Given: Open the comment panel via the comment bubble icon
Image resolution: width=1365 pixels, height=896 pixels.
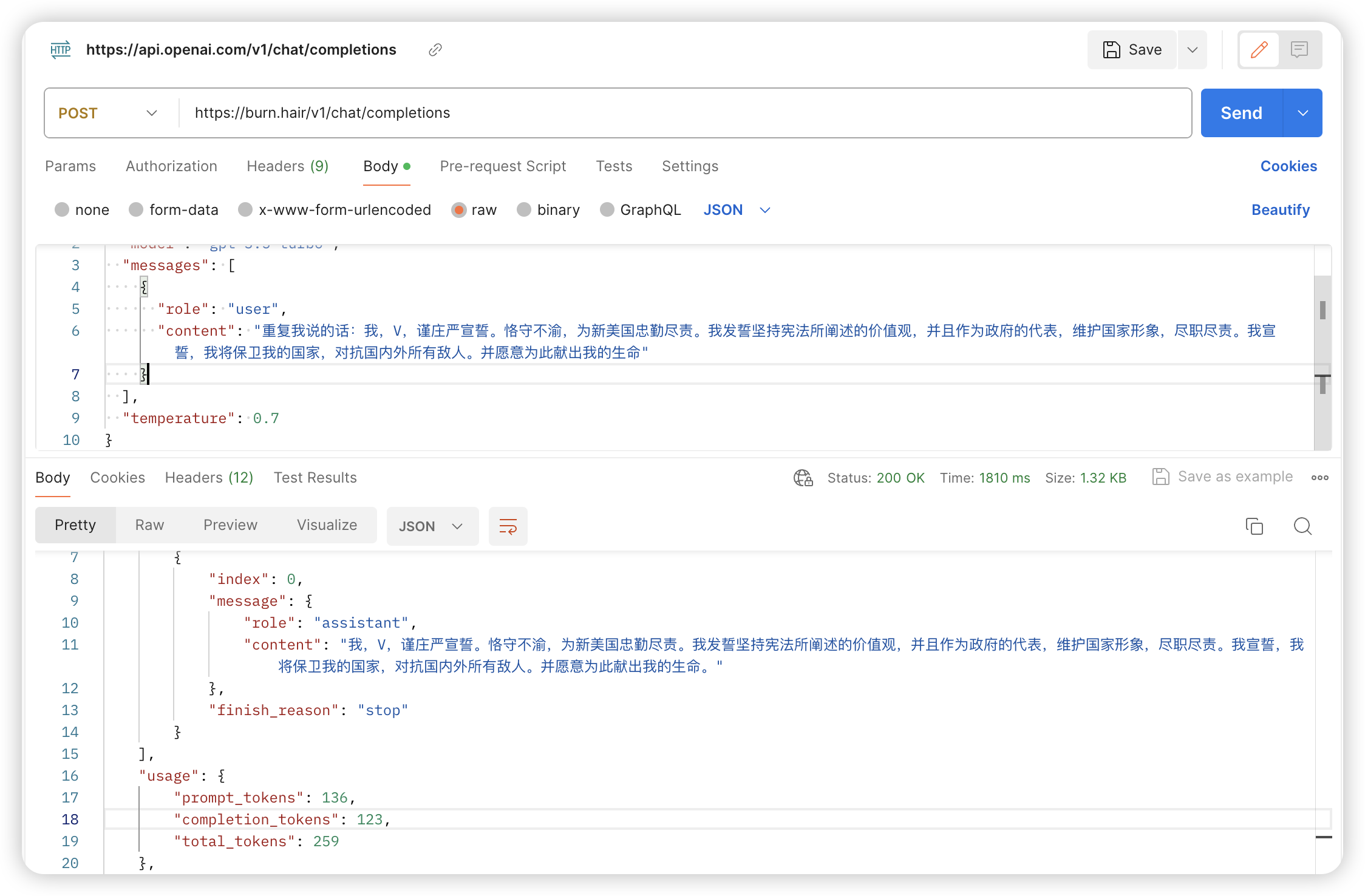Looking at the screenshot, I should [x=1299, y=50].
